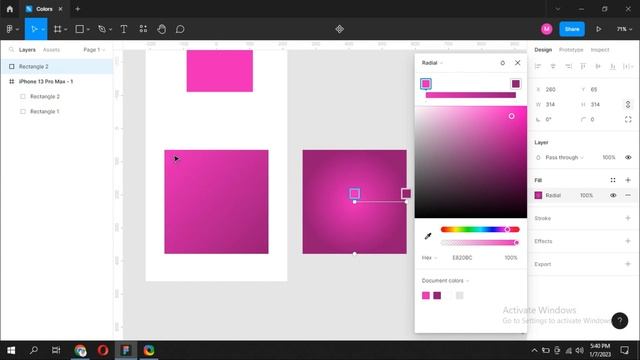Click the Present play icon
The image size is (640, 360).
pos(598,29)
